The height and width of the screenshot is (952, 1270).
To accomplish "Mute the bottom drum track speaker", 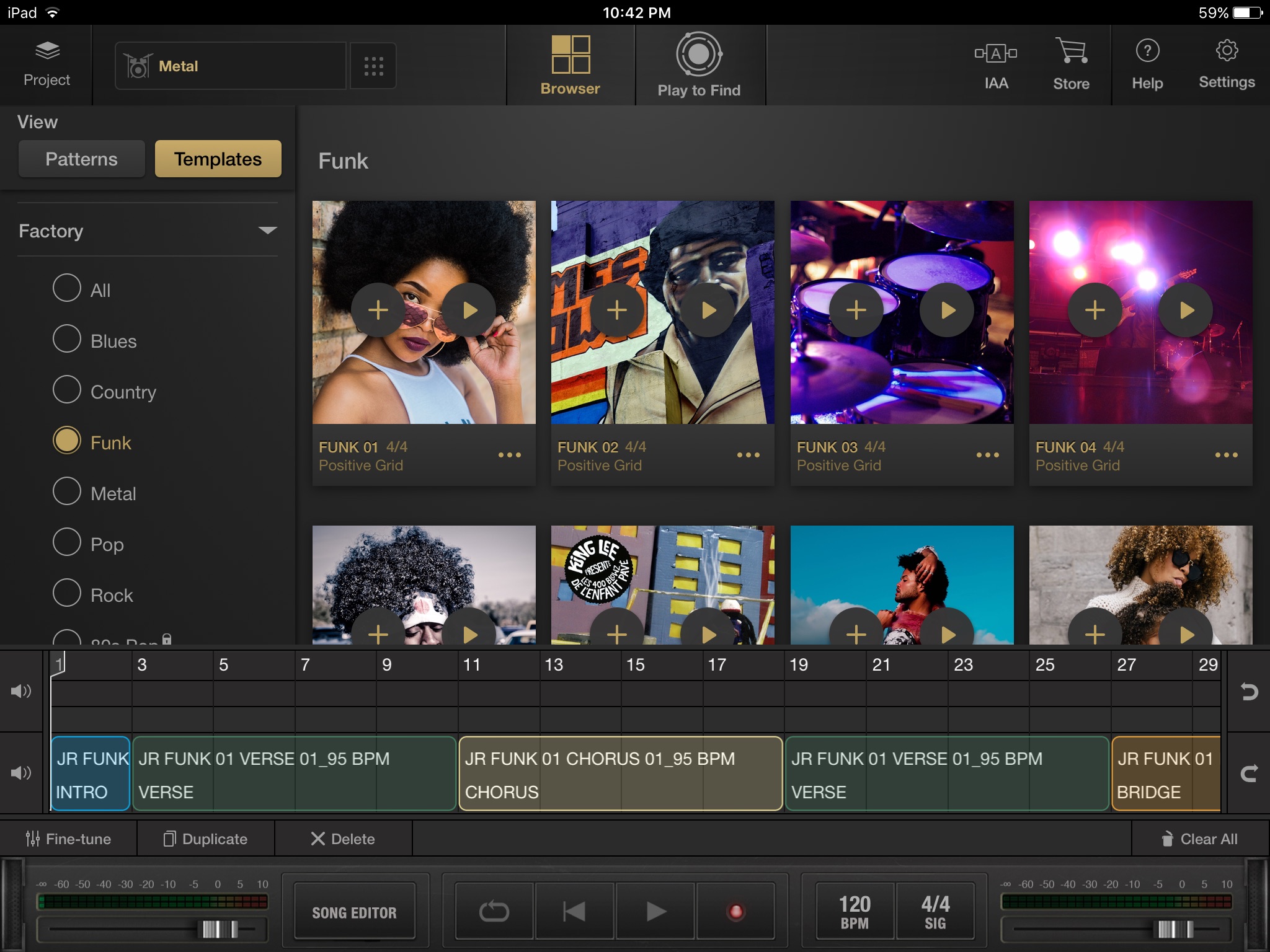I will click(x=21, y=773).
